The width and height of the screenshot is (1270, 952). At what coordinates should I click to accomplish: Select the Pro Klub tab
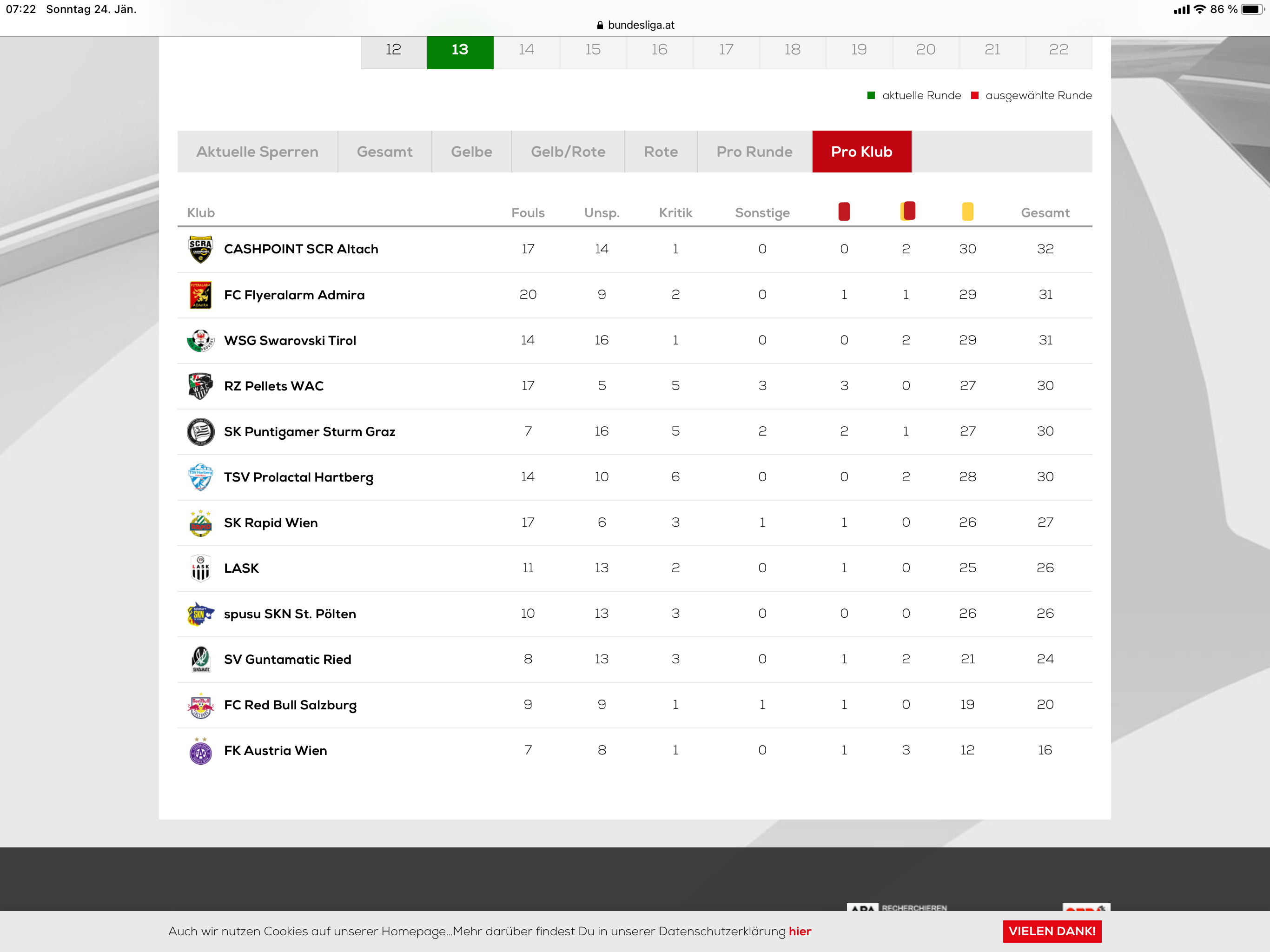pyautogui.click(x=862, y=152)
